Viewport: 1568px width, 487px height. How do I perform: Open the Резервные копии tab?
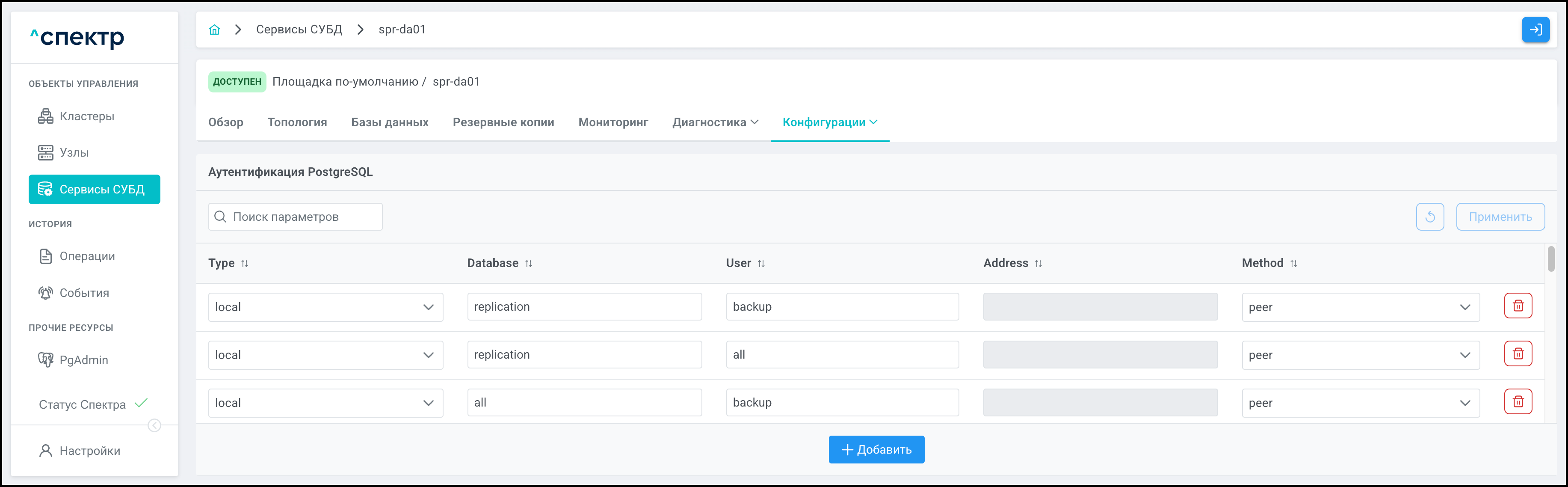pos(503,122)
